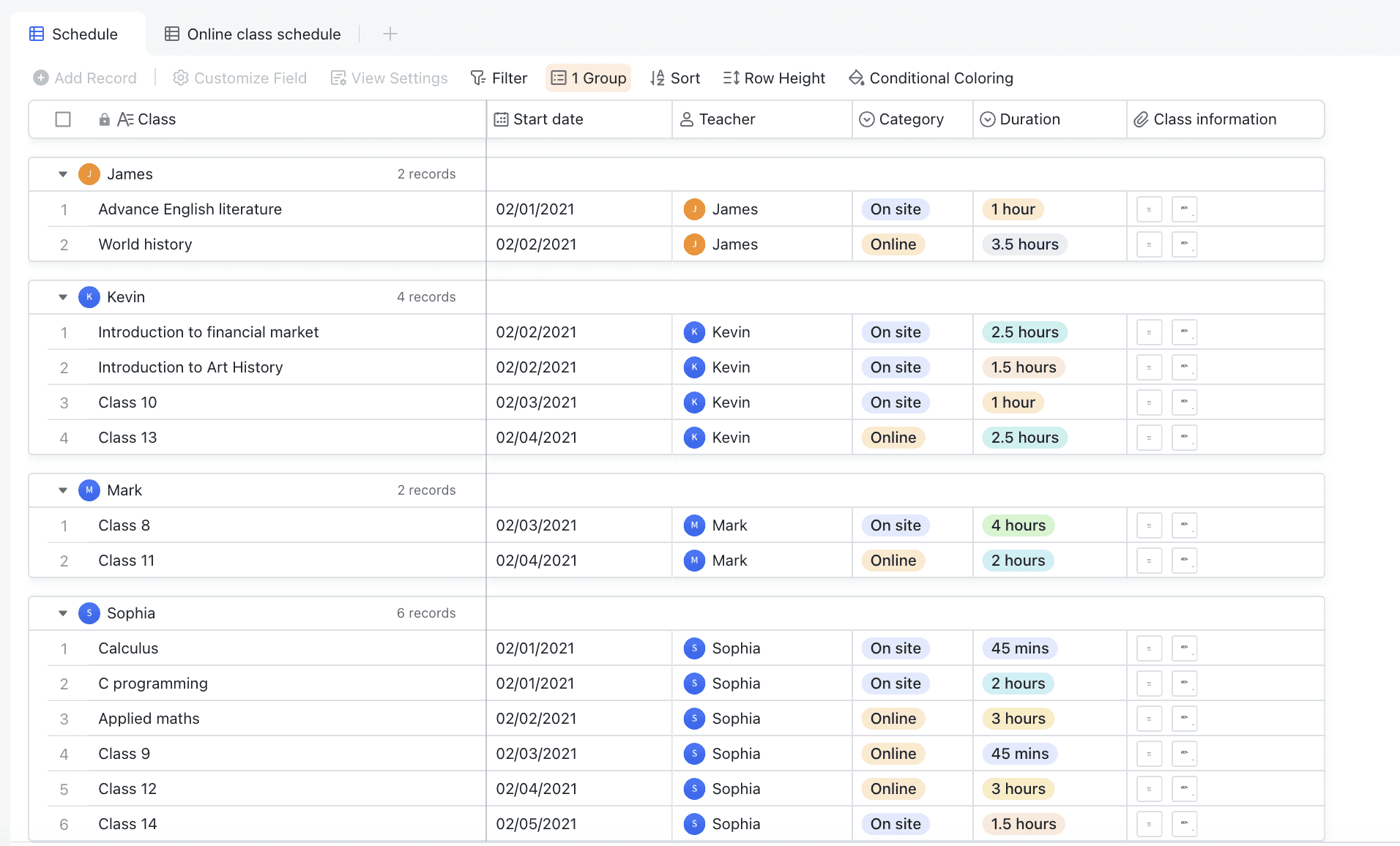Click Mark teacher avatar in Class 11 row

(x=694, y=561)
